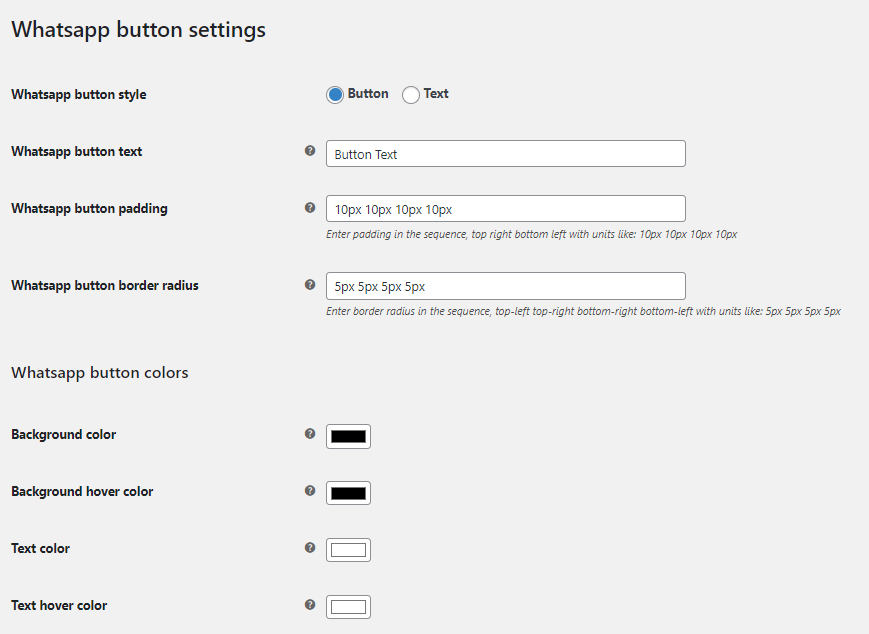
Task: Click the "Button" radio label text
Action: [368, 94]
